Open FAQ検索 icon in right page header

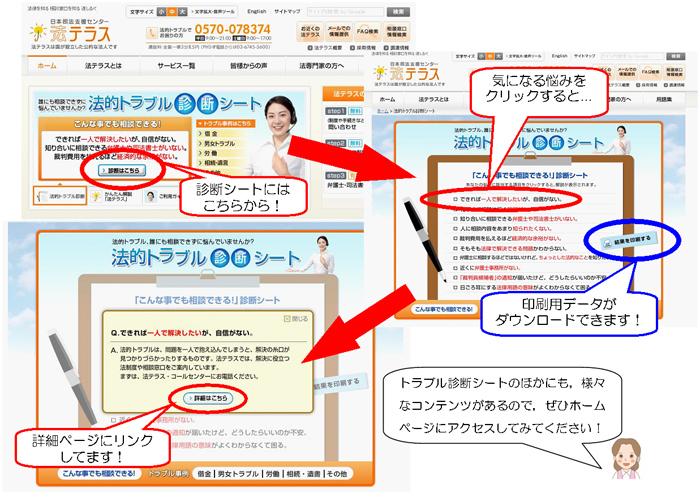[x=650, y=71]
